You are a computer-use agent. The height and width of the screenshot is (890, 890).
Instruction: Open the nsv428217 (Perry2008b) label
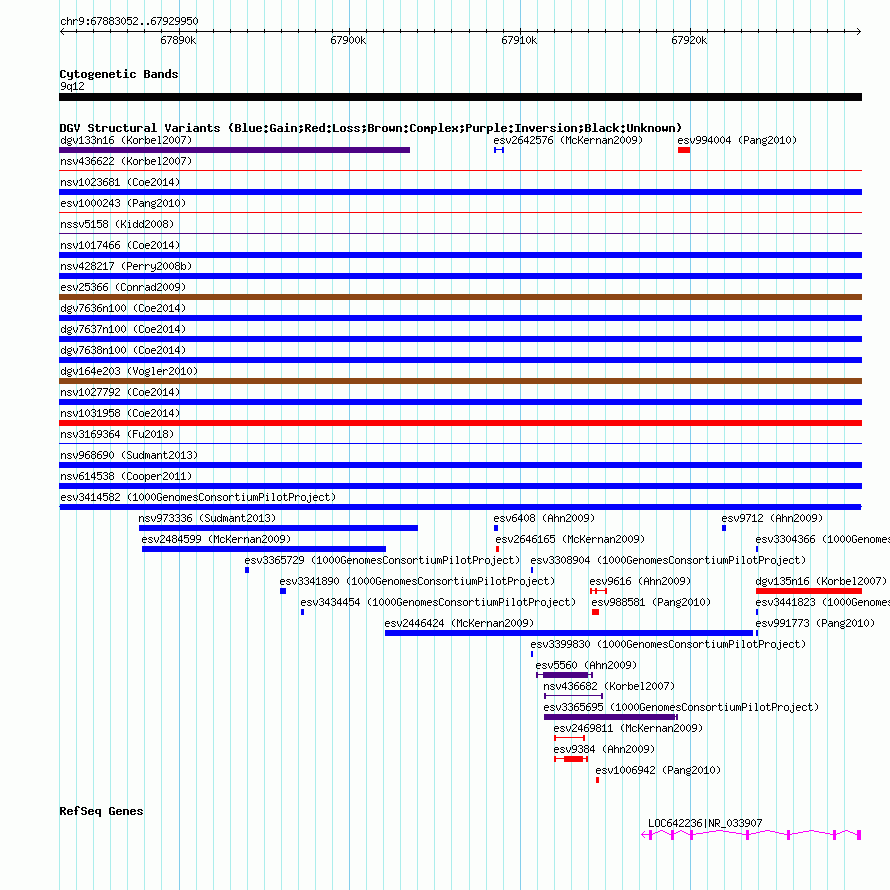tap(126, 266)
